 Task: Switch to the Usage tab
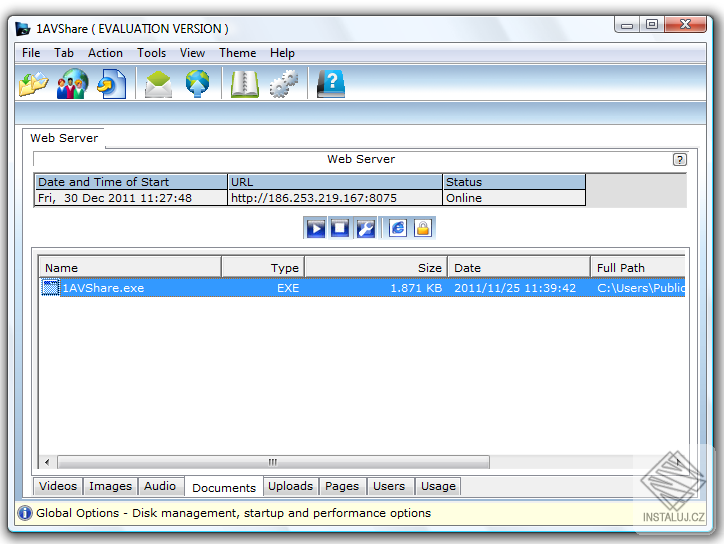click(438, 486)
